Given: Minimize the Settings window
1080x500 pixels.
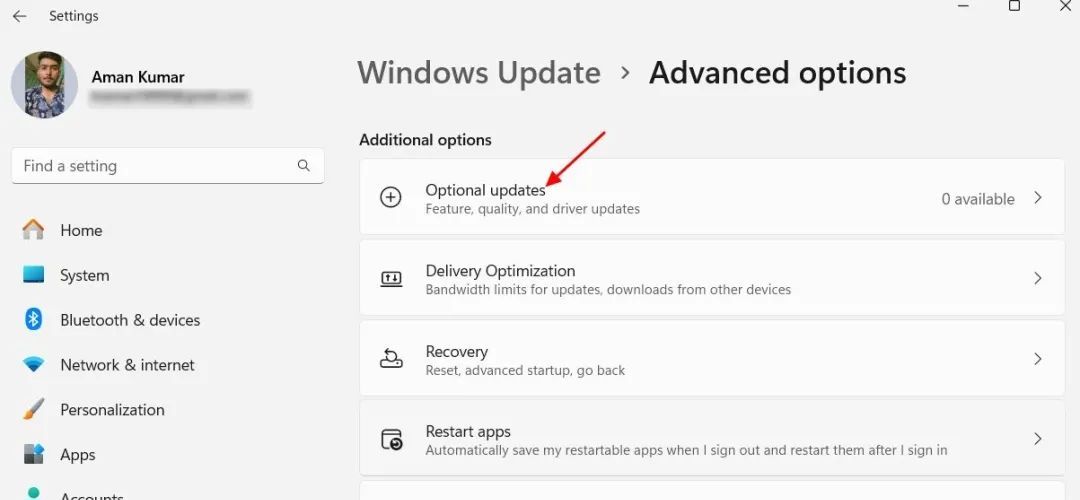Looking at the screenshot, I should (x=964, y=6).
